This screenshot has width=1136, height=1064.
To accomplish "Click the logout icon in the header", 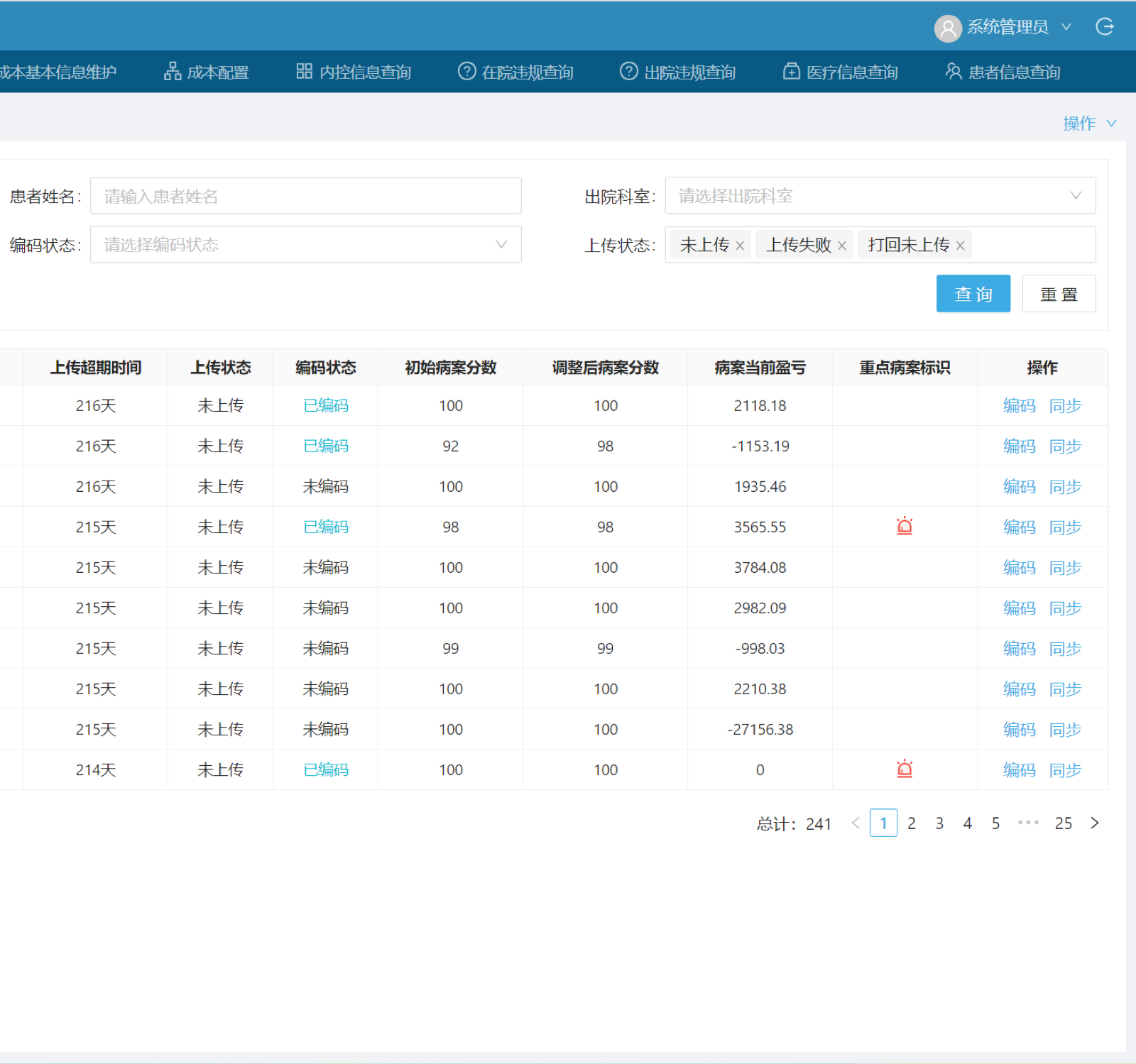I will pos(1105,27).
